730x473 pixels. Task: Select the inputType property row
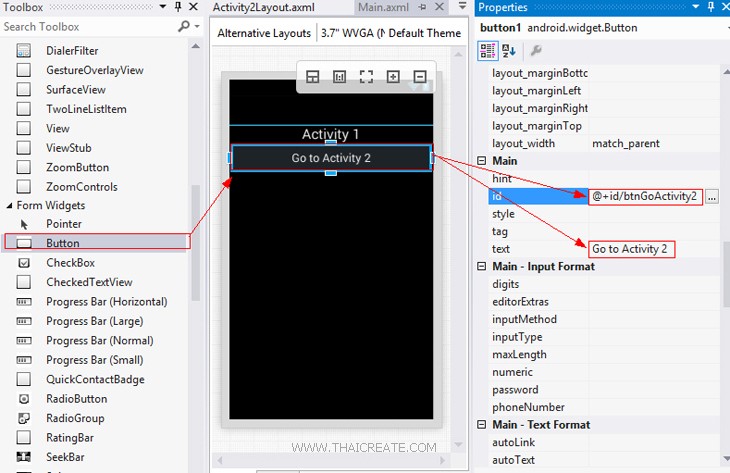tap(603, 337)
